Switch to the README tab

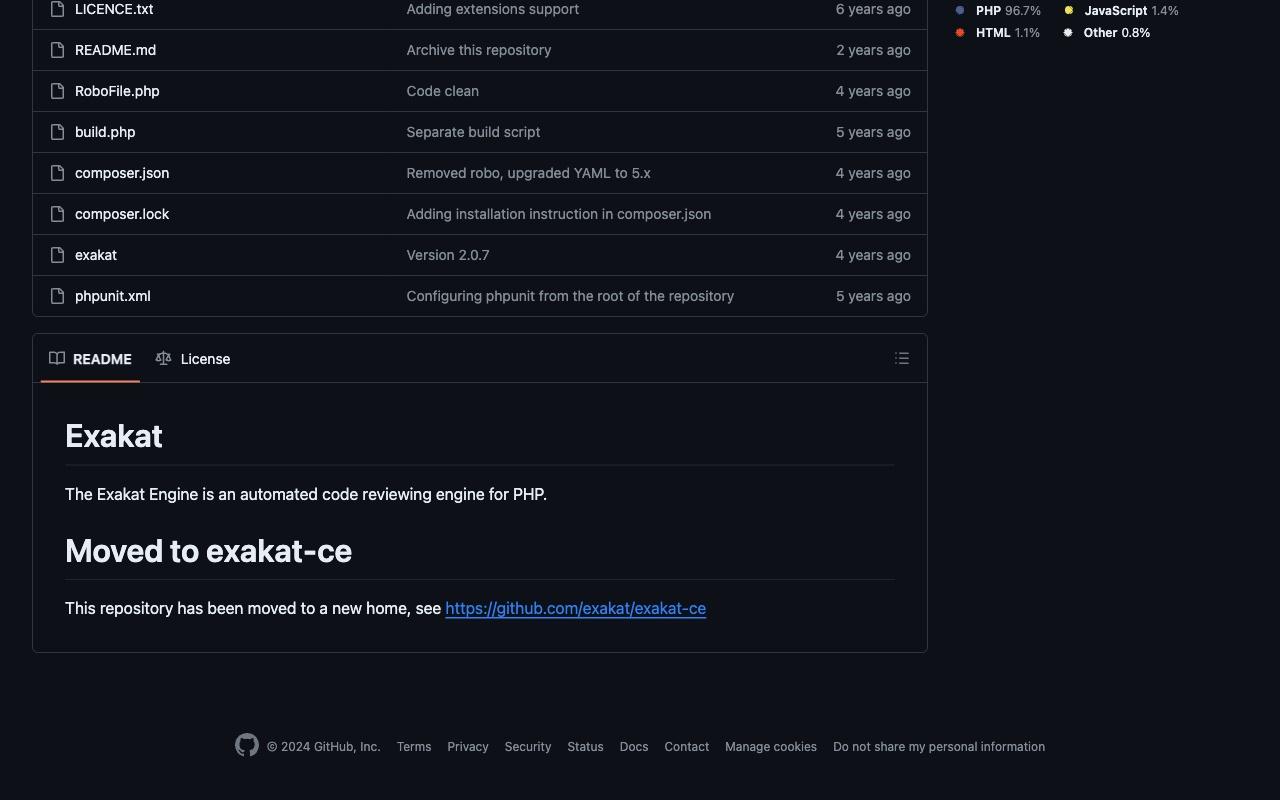click(90, 359)
